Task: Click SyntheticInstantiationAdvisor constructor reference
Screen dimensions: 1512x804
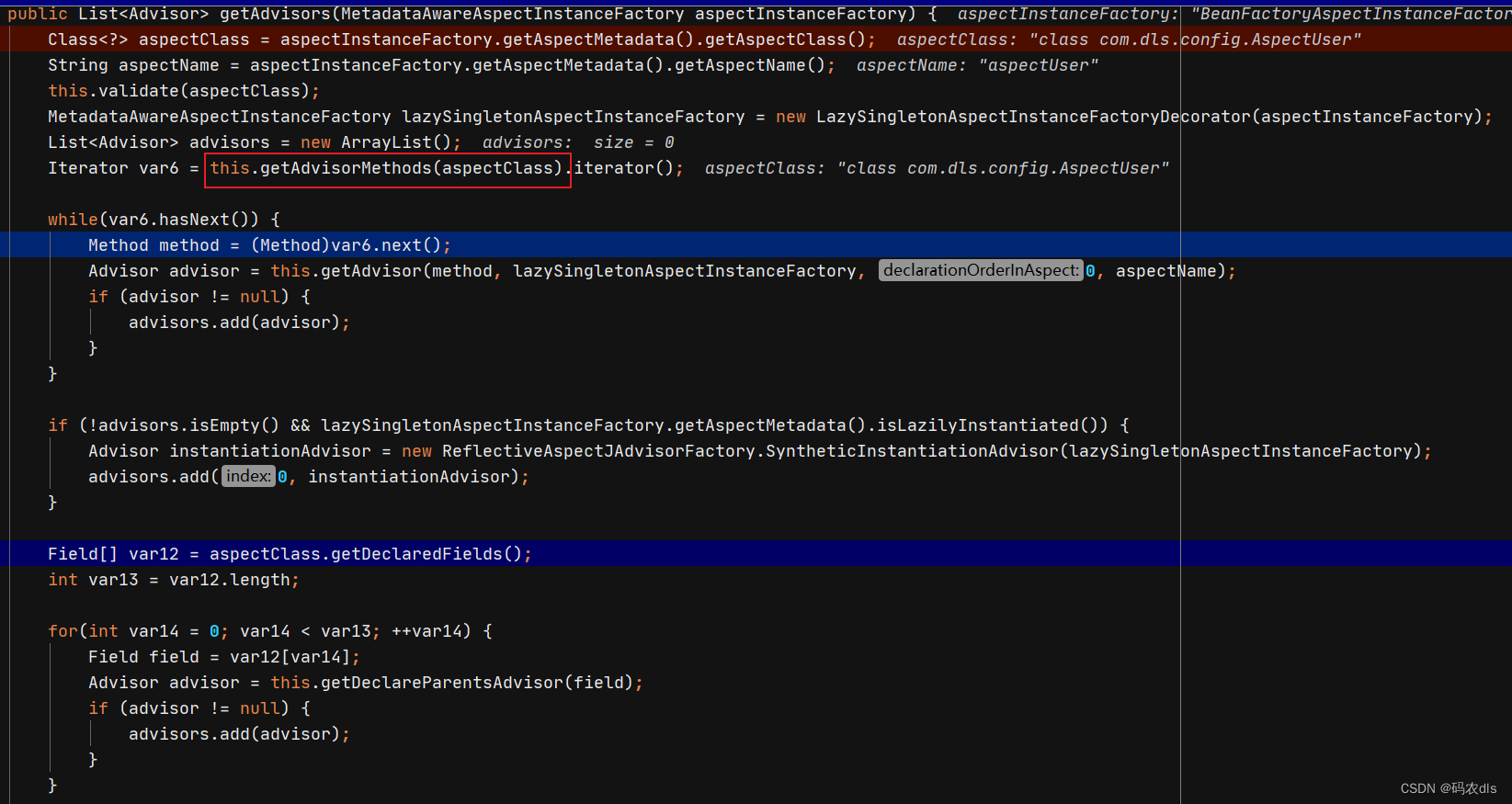Action: click(913, 451)
